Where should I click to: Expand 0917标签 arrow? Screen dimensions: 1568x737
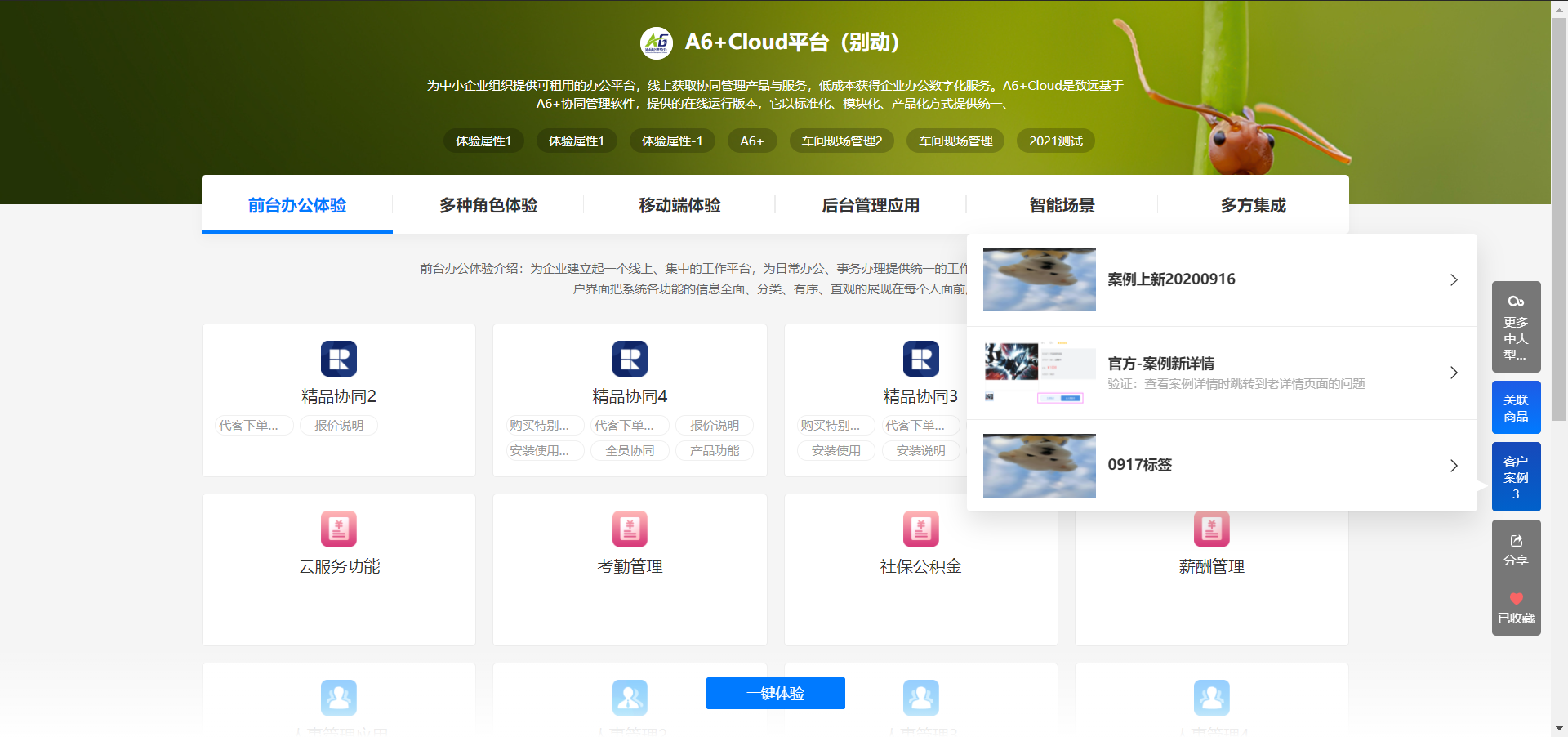point(1454,466)
